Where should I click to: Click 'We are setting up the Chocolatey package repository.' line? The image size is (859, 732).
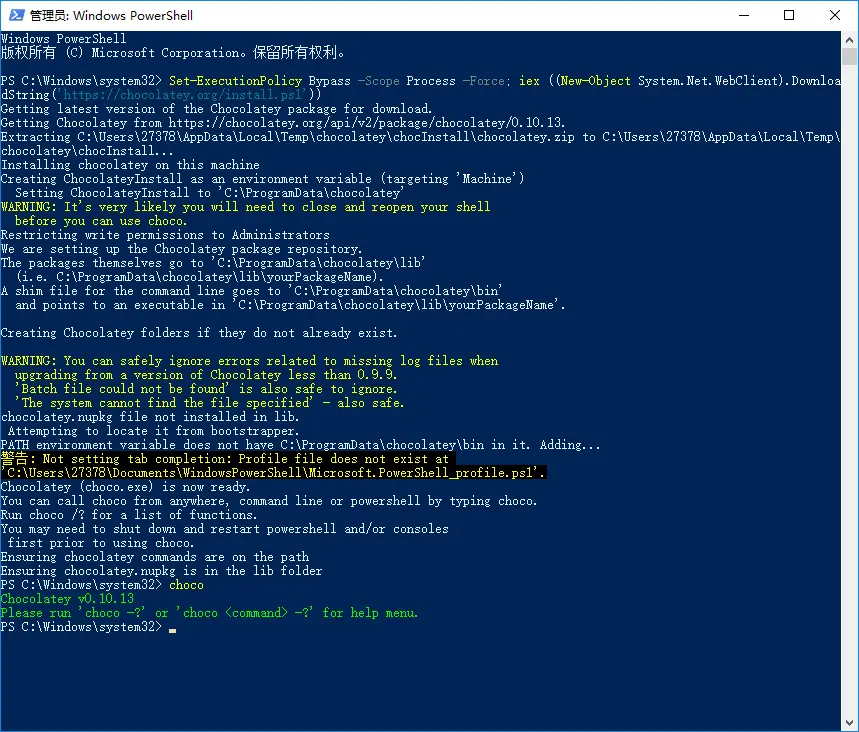tap(181, 249)
